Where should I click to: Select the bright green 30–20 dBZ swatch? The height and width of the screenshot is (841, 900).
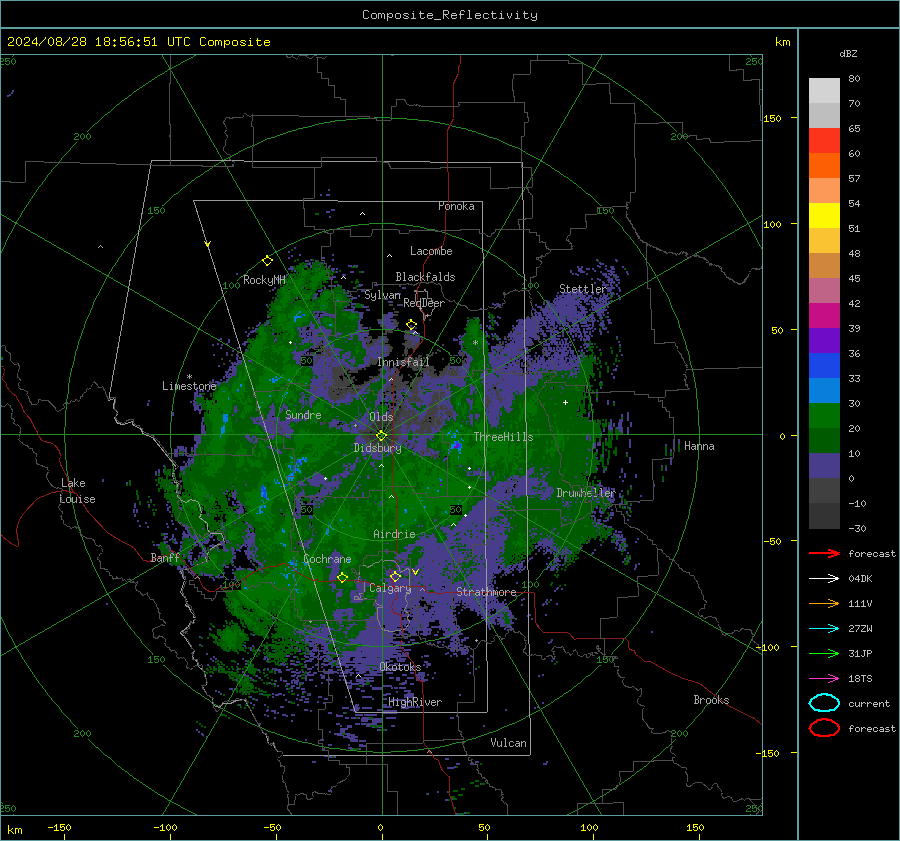(x=824, y=416)
